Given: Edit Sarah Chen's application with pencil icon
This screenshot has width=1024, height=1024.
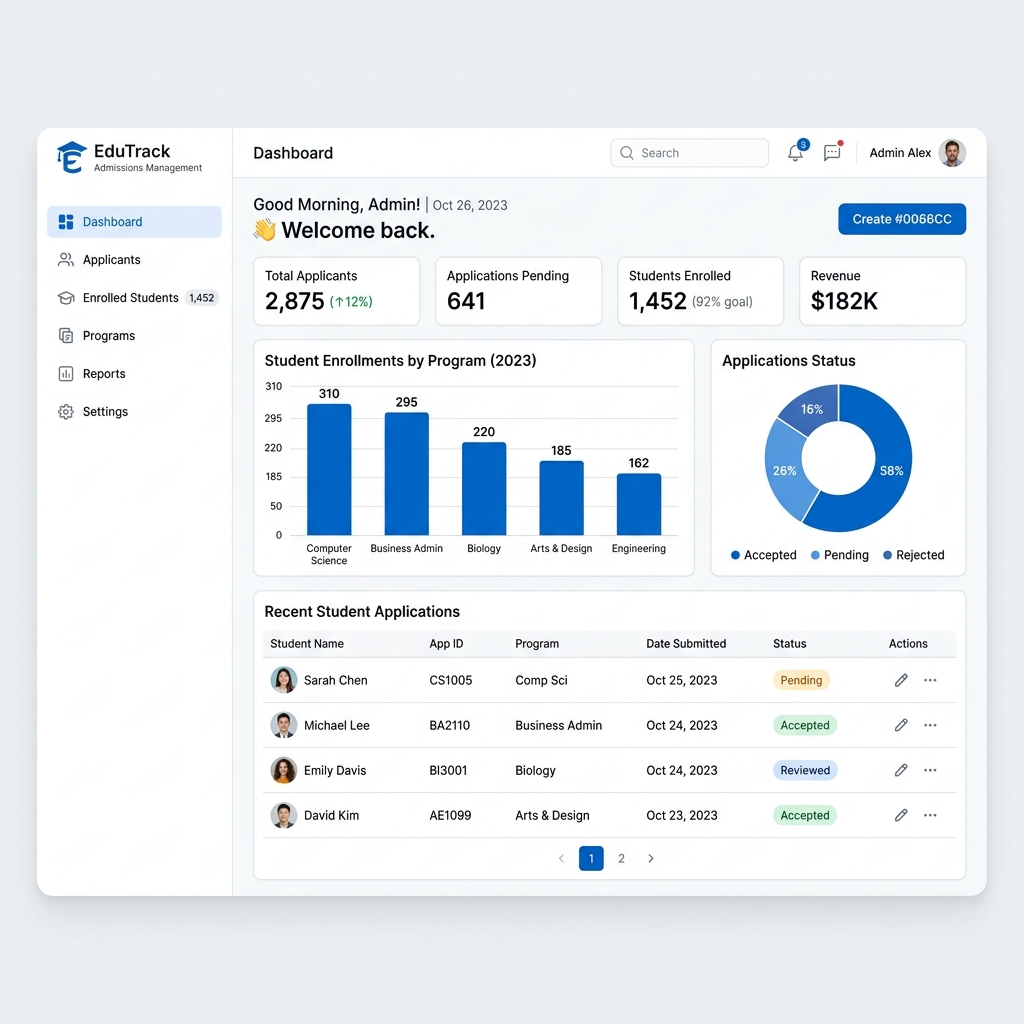Looking at the screenshot, I should coord(901,680).
